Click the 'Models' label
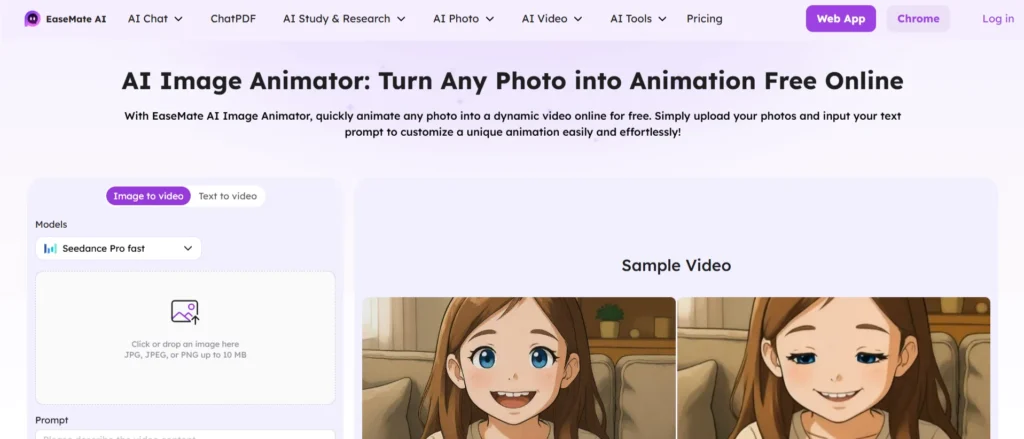This screenshot has width=1024, height=439. tap(51, 224)
